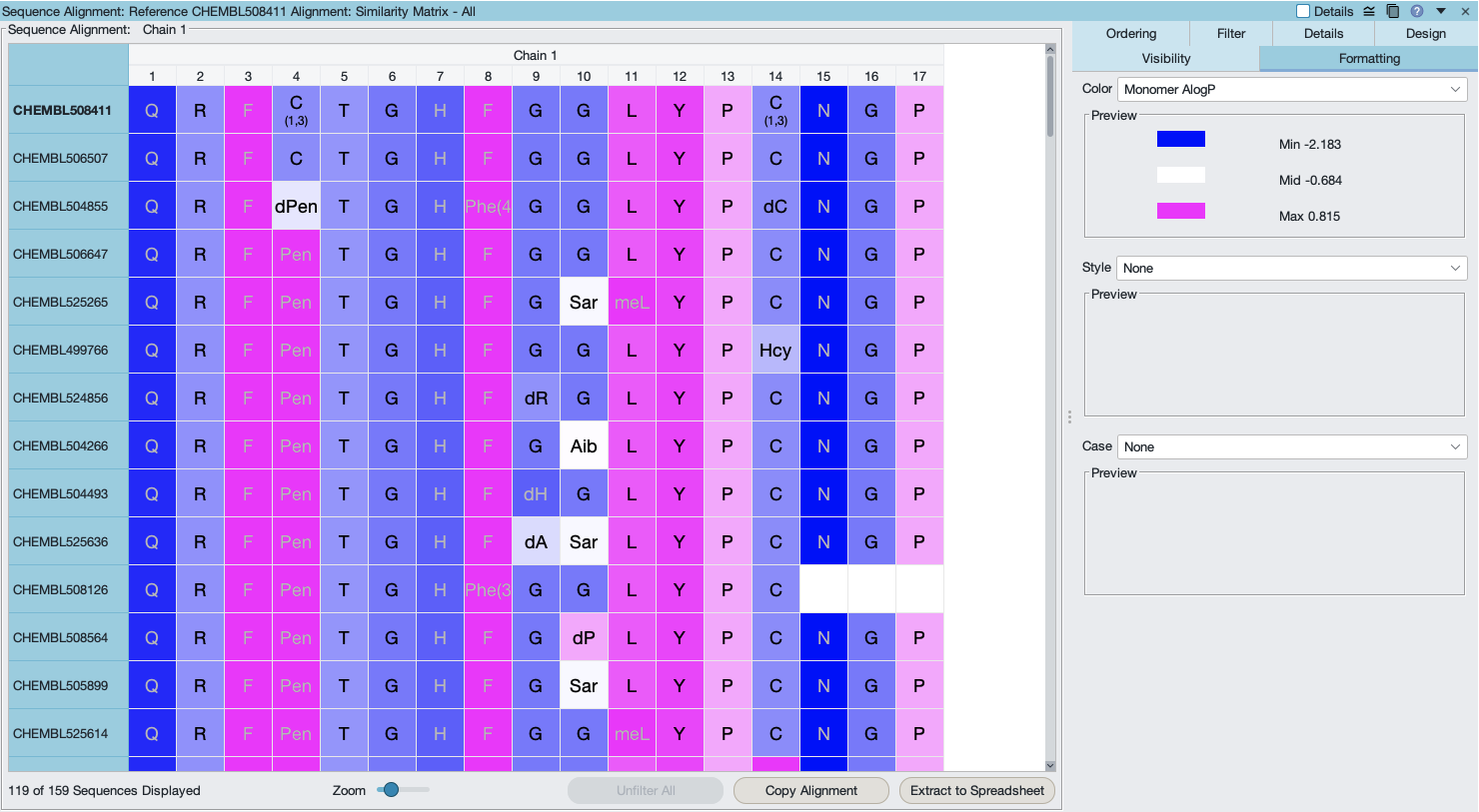1479x812 pixels.
Task: Click the scrollbar down arrow
Action: pyautogui.click(x=1050, y=765)
